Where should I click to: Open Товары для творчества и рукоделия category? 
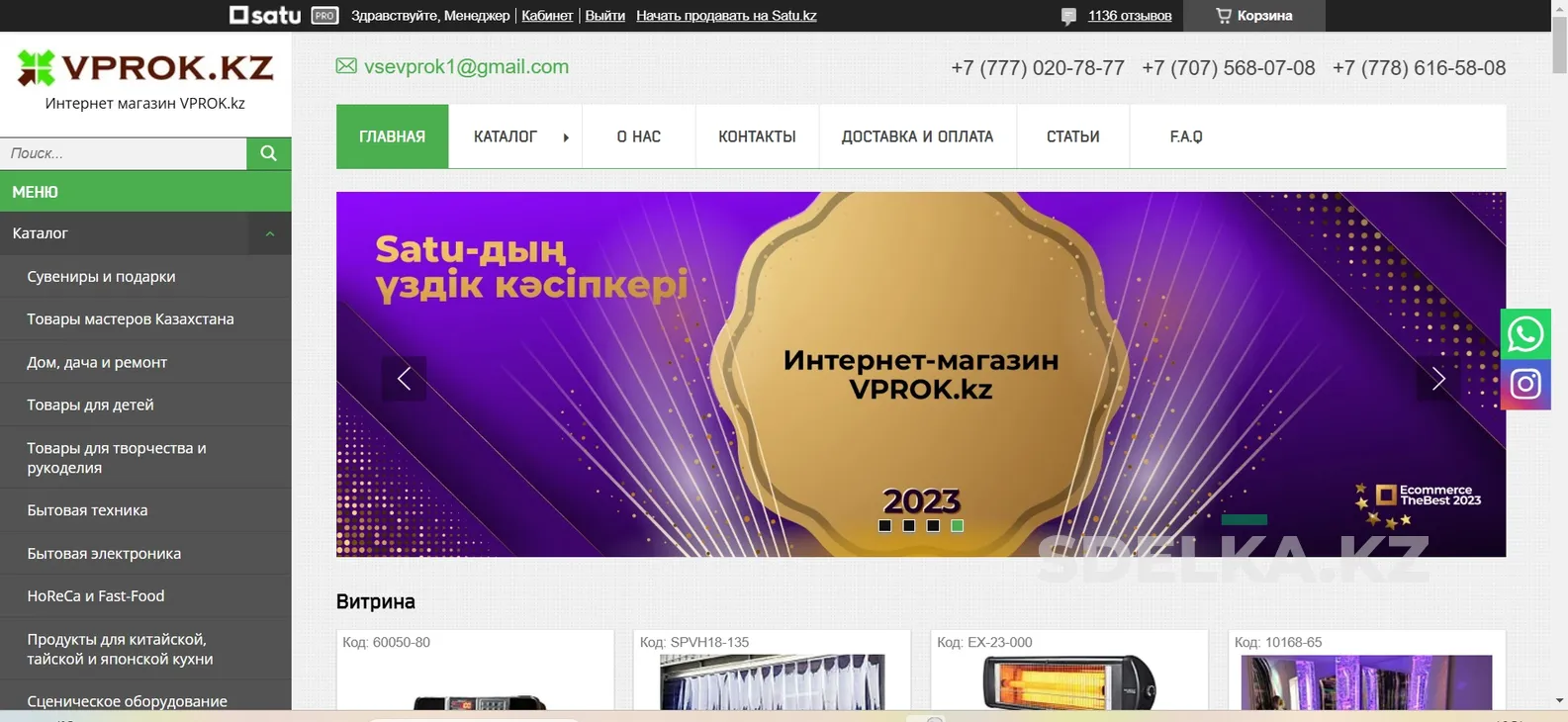tap(145, 457)
